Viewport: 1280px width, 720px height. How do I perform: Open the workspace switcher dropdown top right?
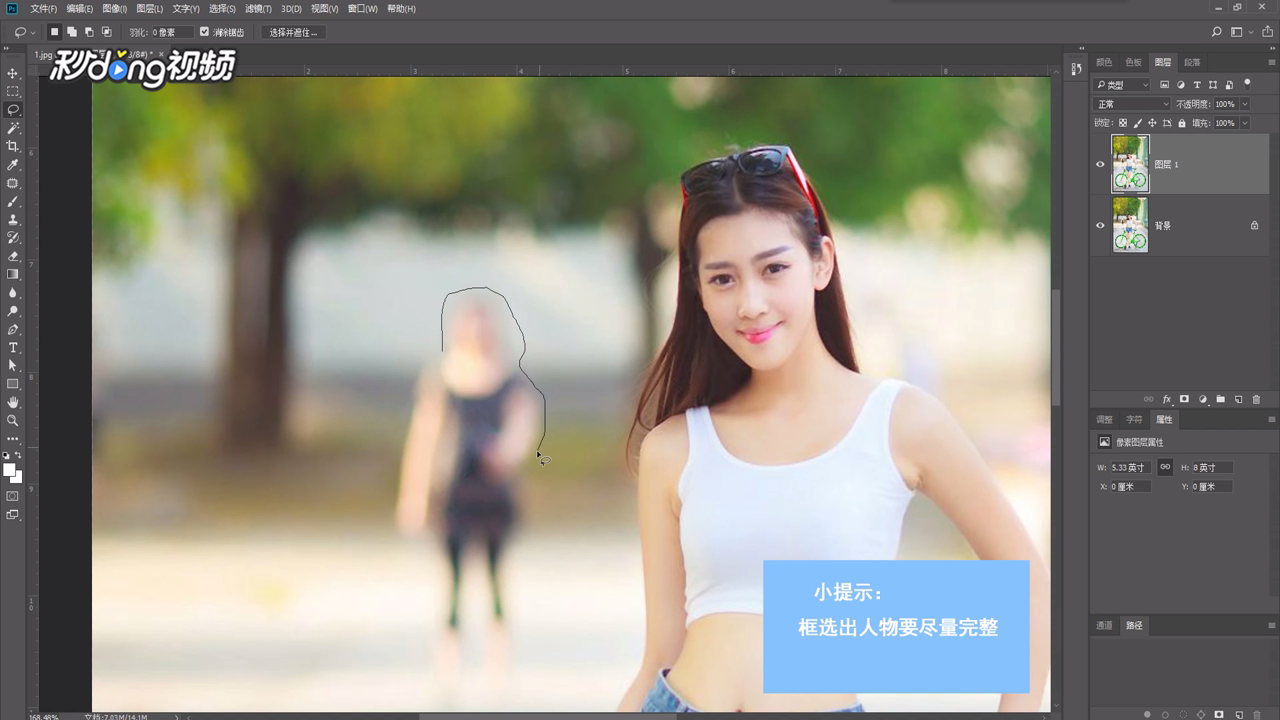click(1240, 32)
